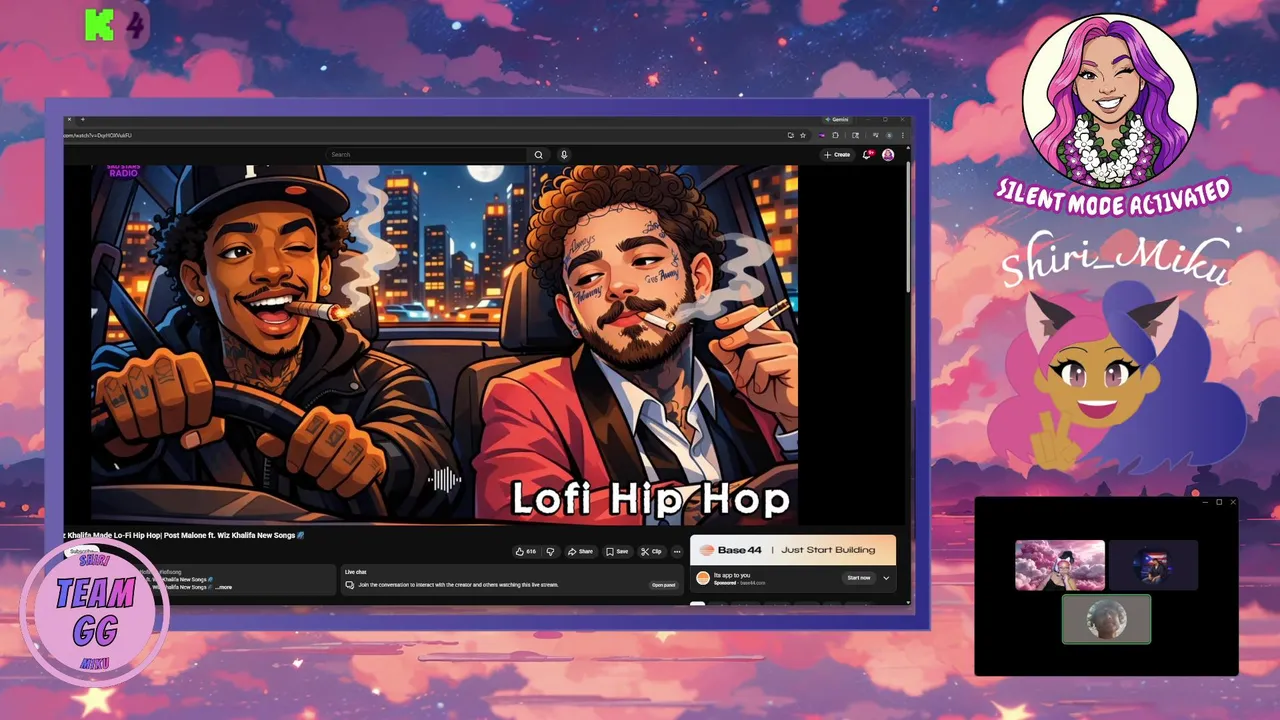Screen dimensions: 1280x720
Task: Like the video with 616 likes
Action: click(525, 551)
